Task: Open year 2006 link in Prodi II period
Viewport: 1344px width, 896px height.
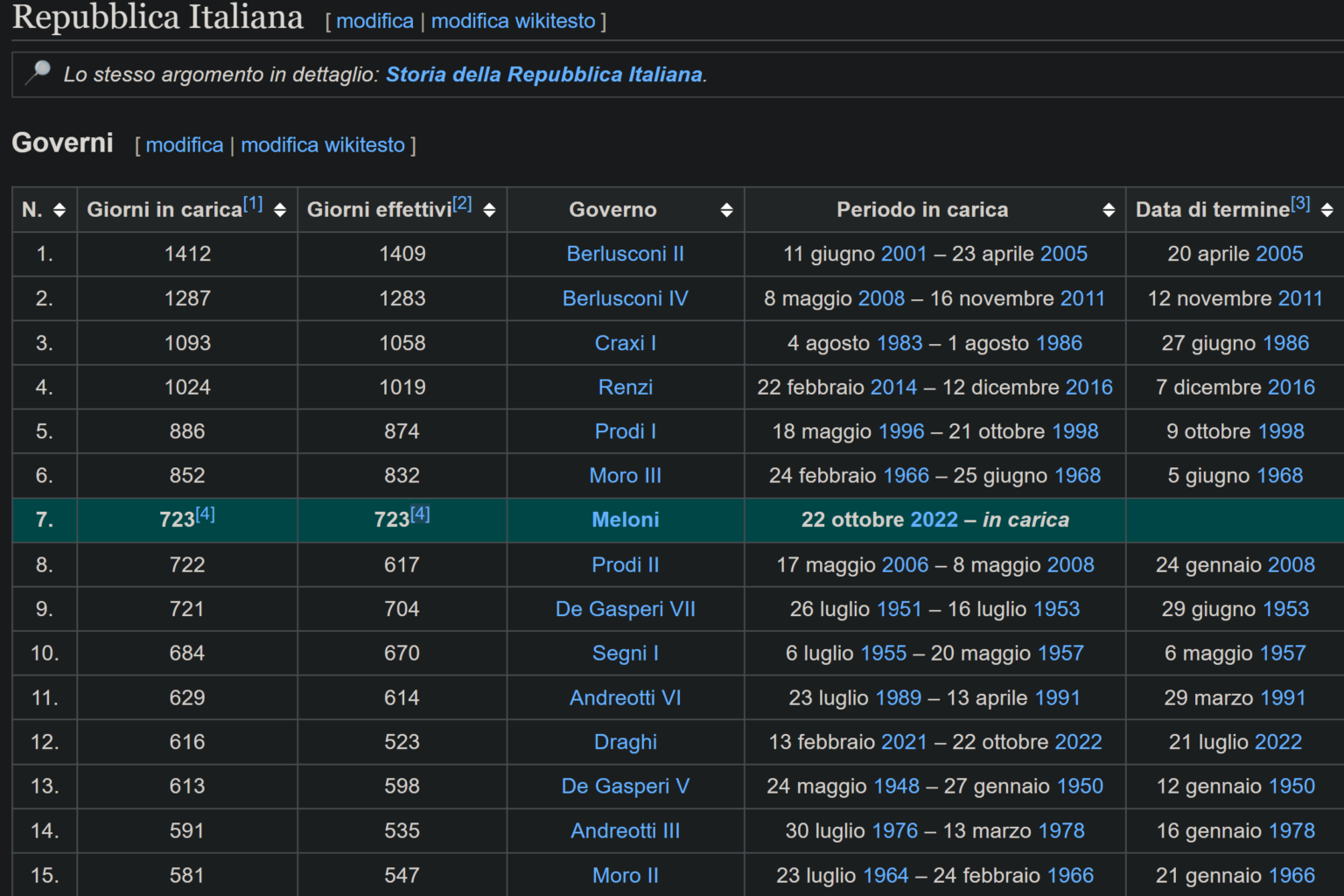Action: point(906,565)
